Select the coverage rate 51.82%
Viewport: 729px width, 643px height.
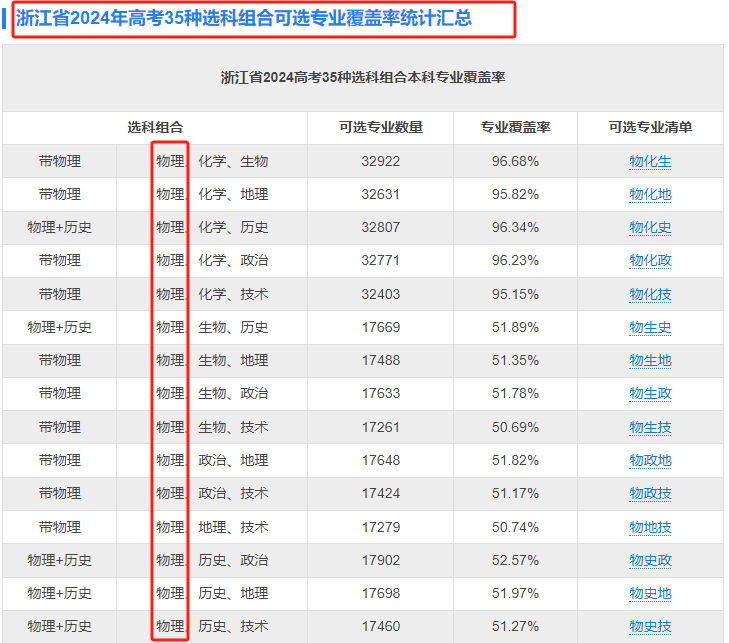(515, 460)
